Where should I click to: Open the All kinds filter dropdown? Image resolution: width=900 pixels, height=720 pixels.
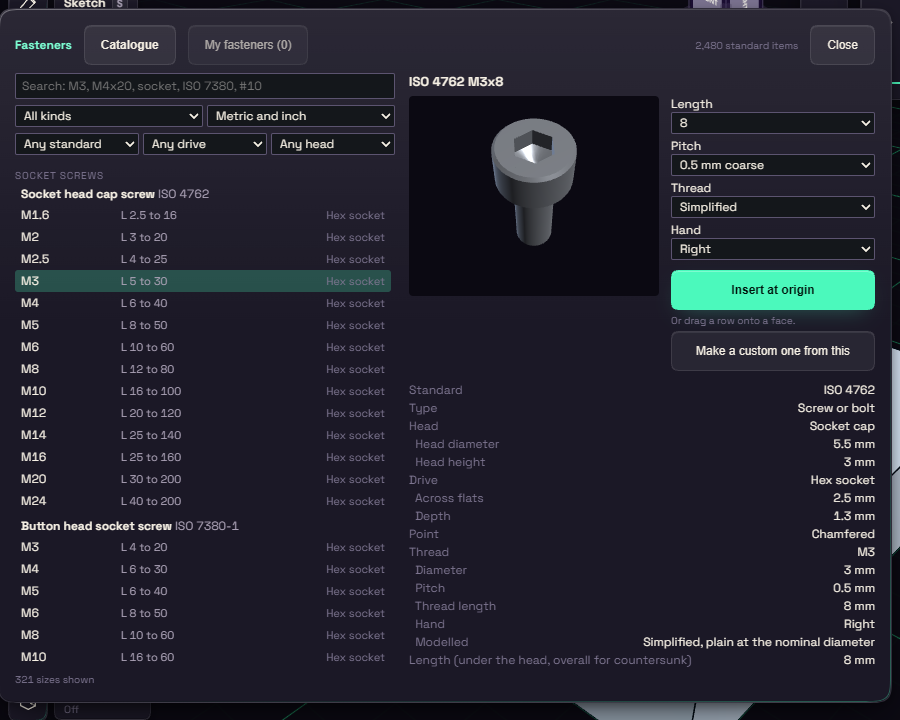tap(108, 116)
